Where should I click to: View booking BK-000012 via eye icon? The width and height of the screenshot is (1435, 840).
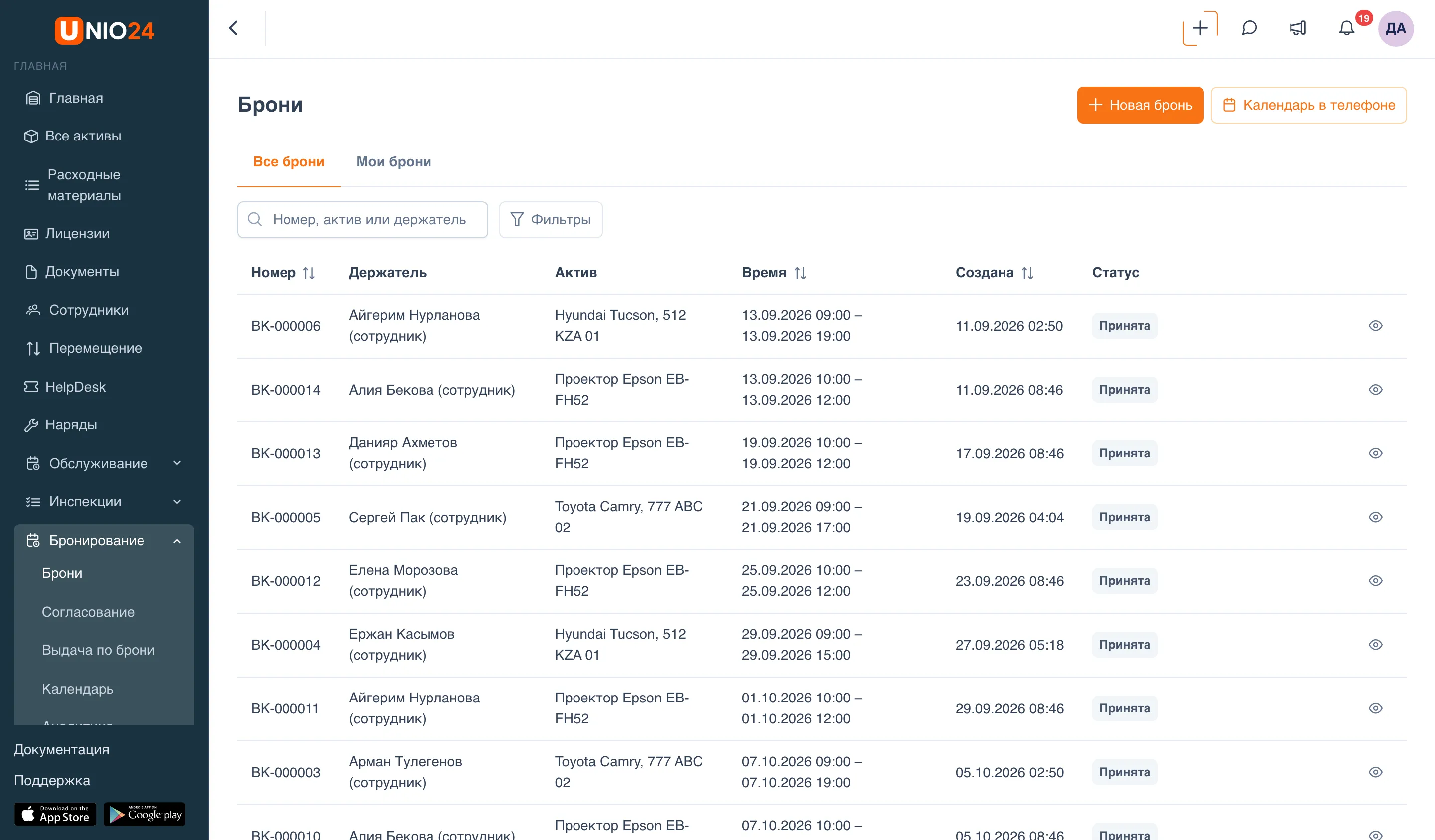click(x=1375, y=581)
